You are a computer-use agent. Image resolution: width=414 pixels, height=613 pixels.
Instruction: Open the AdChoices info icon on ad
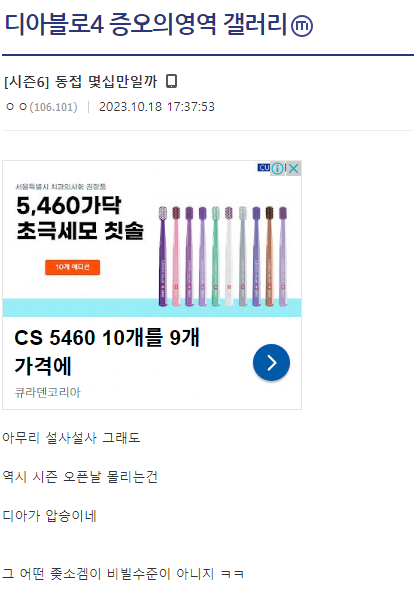click(x=278, y=168)
